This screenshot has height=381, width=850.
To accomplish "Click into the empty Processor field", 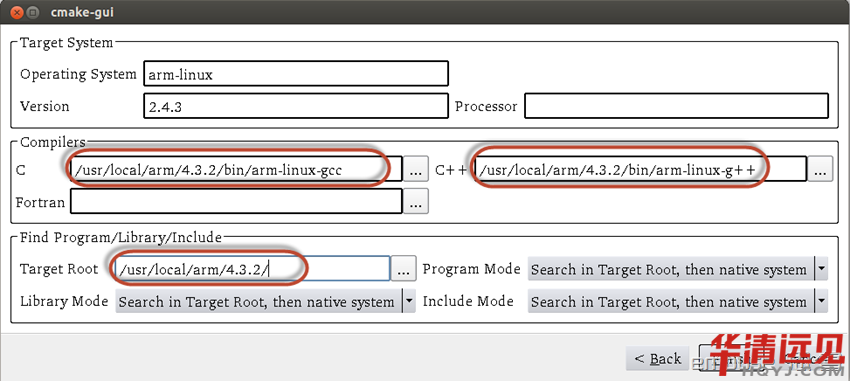I will [677, 106].
